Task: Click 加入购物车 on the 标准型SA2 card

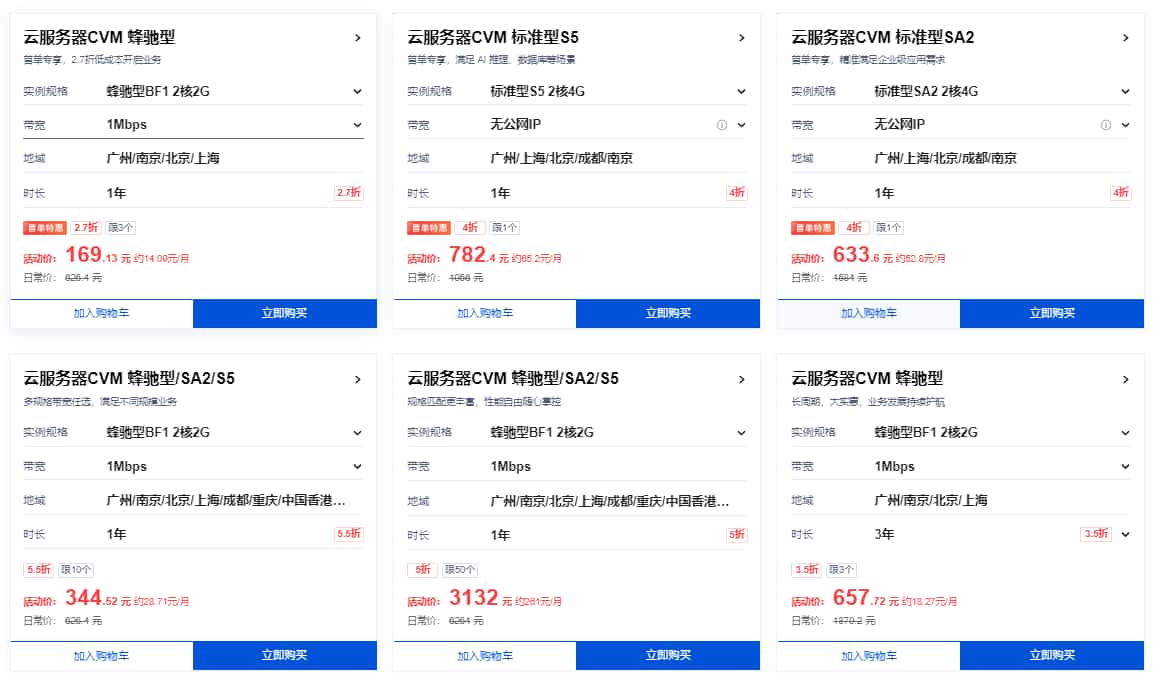Action: click(868, 313)
